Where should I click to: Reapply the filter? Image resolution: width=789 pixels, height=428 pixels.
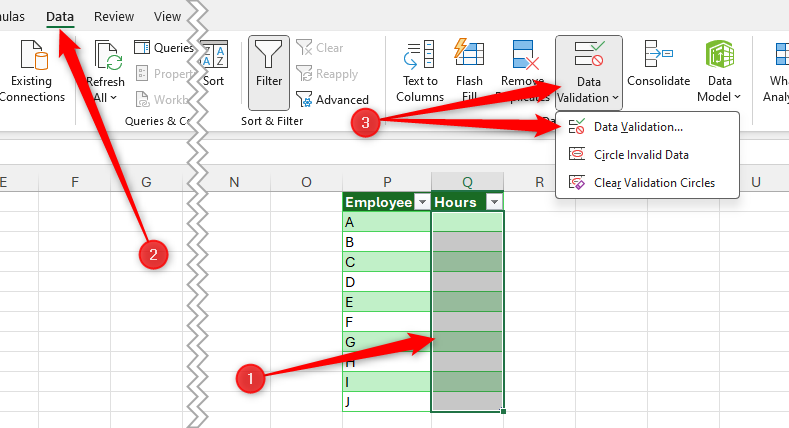327,74
